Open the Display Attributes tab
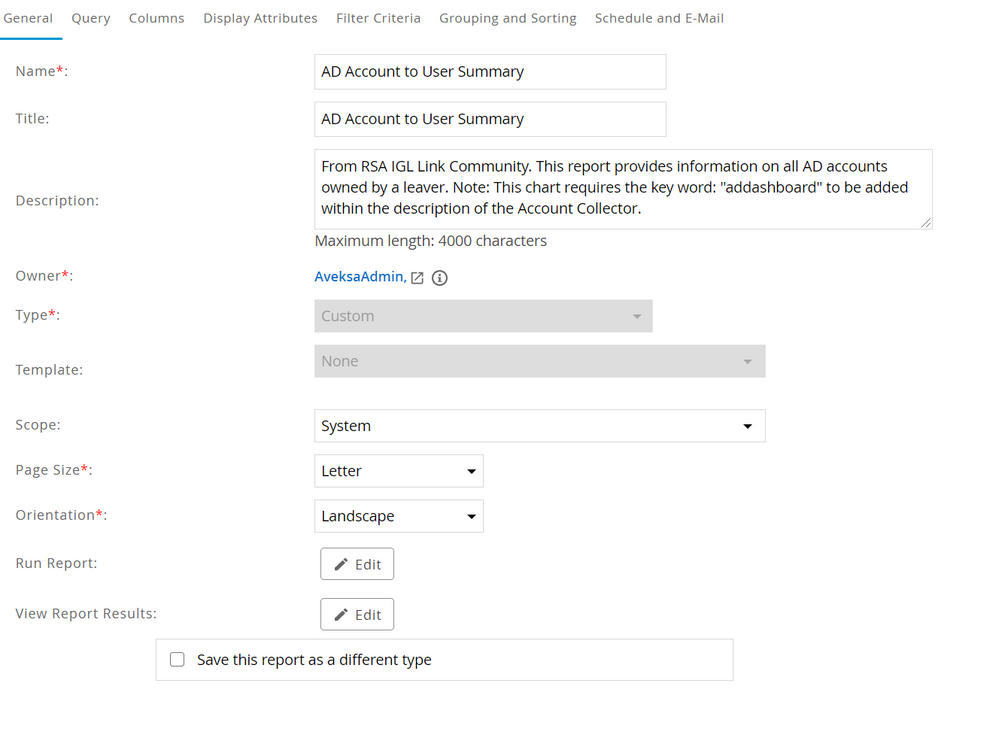This screenshot has height=735, width=999. click(260, 18)
